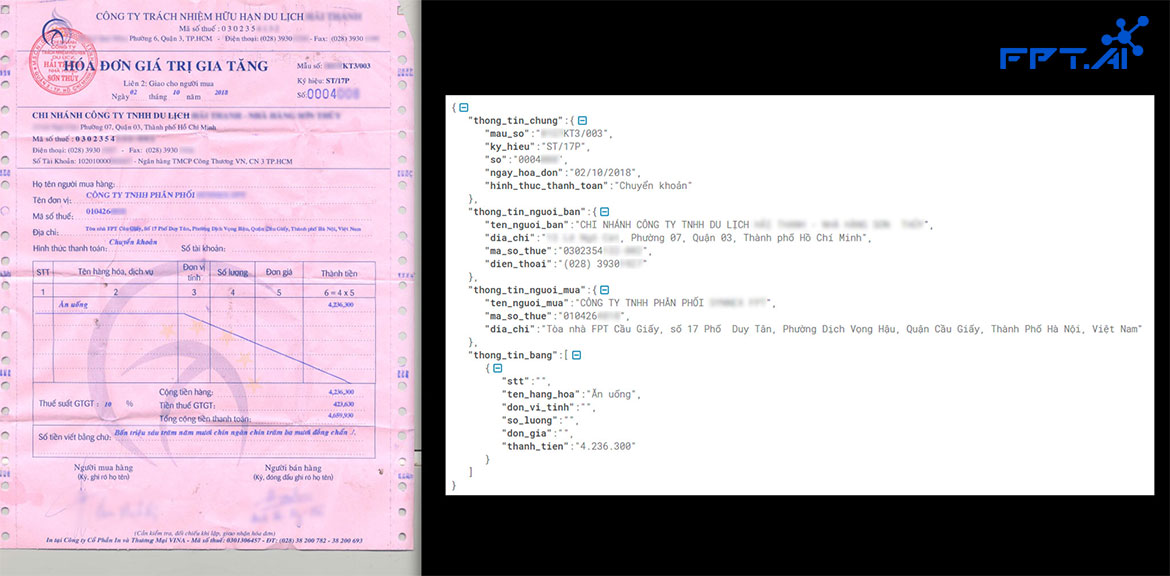Select the "ten_nguoi_mua" key
Image resolution: width=1170 pixels, height=576 pixels.
(527, 302)
